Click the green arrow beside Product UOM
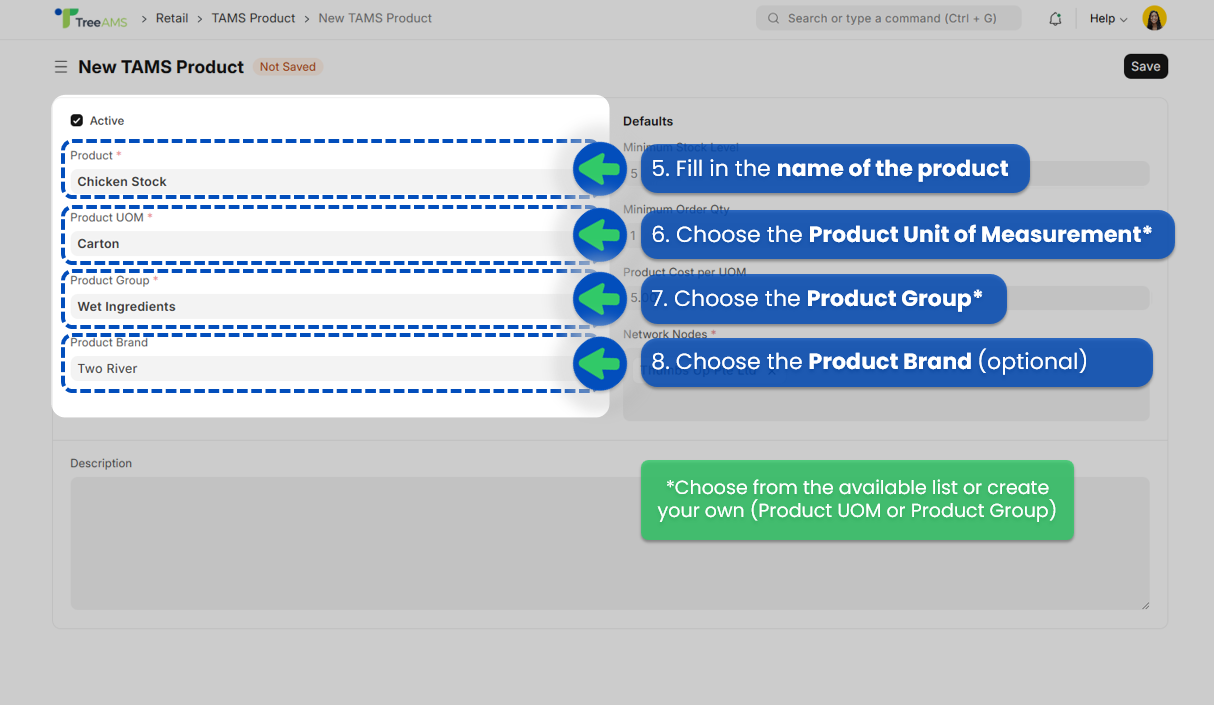Screen dimensions: 1214x705 (599, 235)
